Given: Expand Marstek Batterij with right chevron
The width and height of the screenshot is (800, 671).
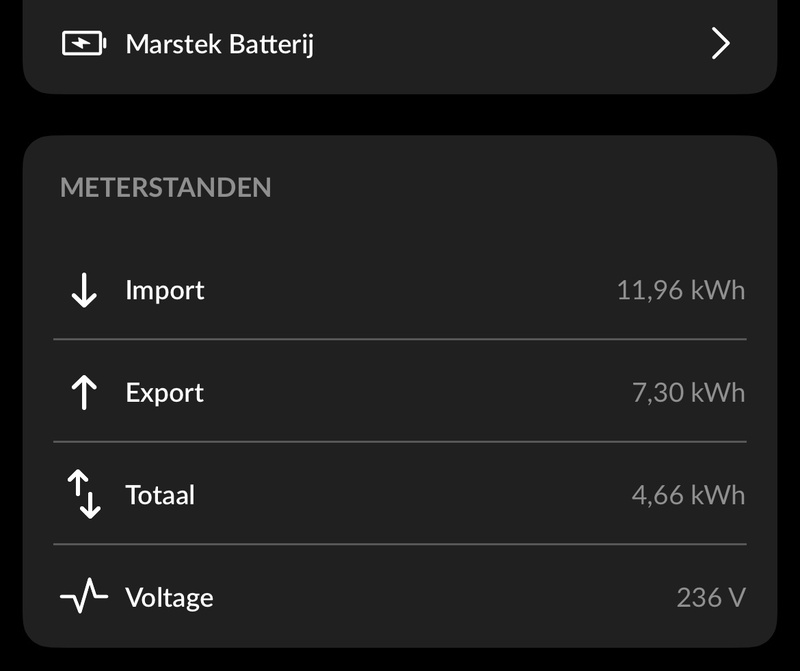Looking at the screenshot, I should click(x=720, y=44).
